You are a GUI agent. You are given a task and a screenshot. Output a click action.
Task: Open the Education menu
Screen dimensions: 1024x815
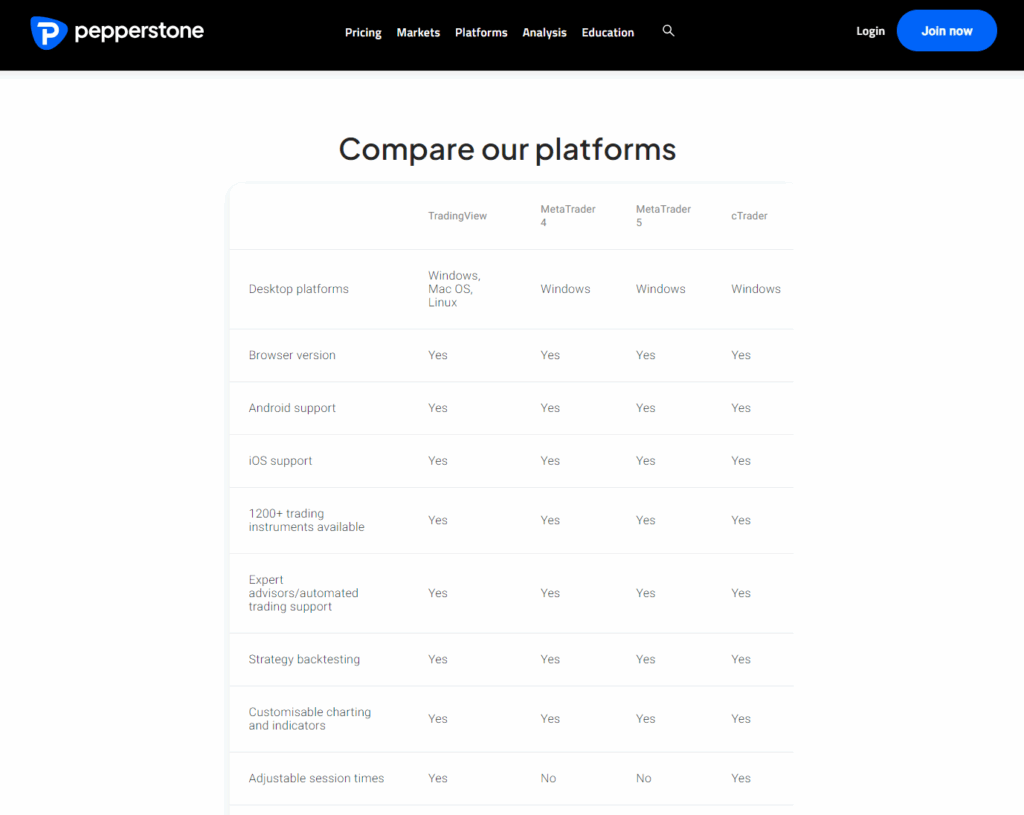tap(608, 32)
